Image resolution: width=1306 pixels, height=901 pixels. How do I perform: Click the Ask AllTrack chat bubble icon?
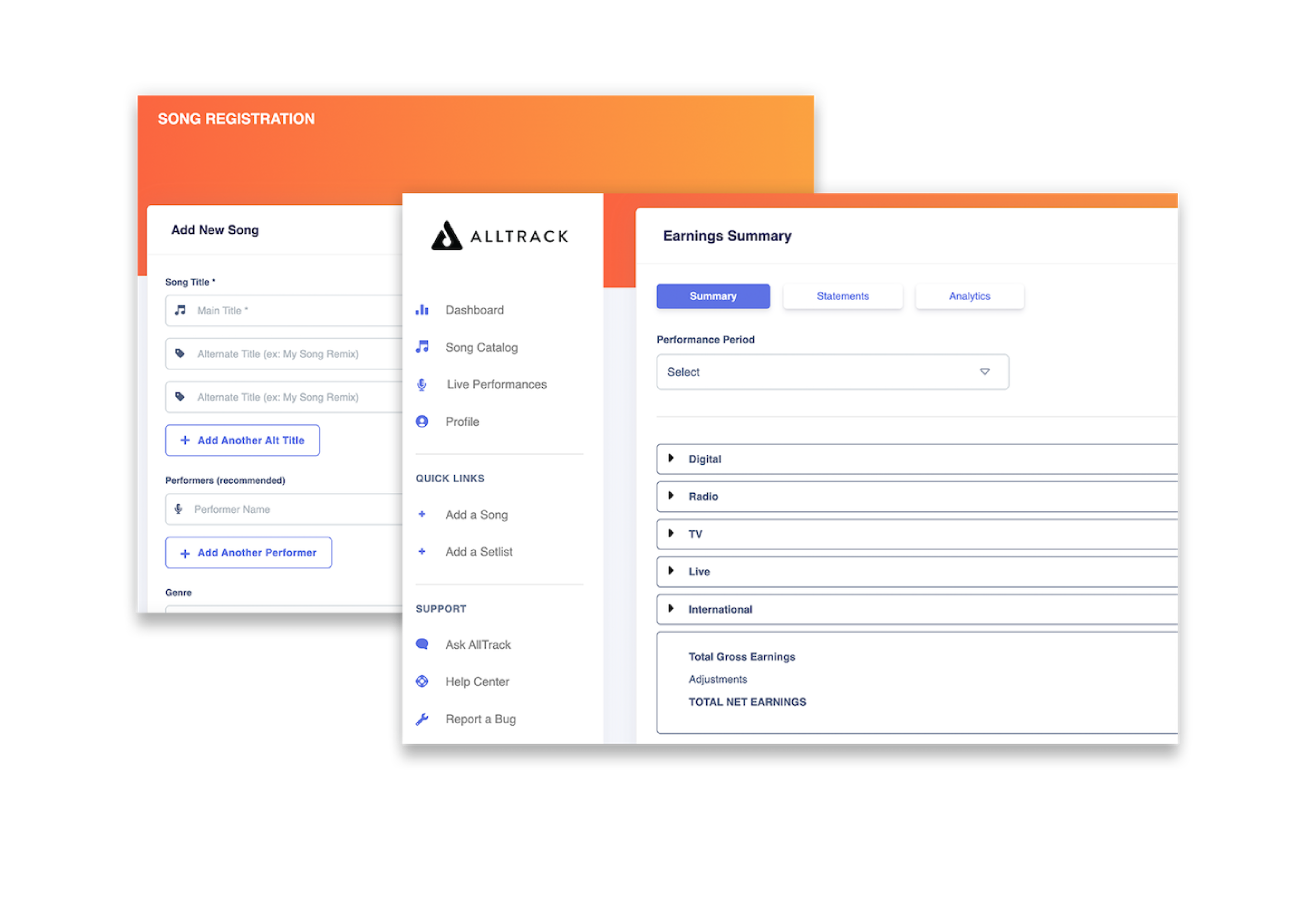(x=422, y=645)
